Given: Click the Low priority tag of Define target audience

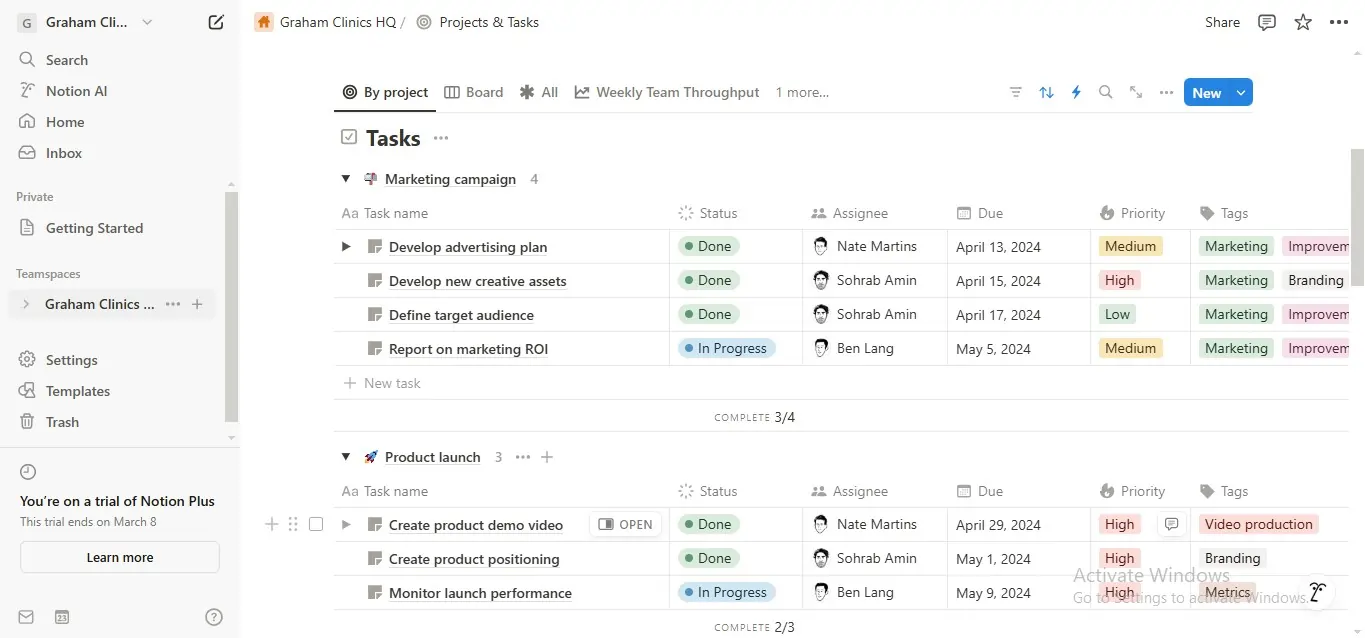Looking at the screenshot, I should pos(1117,314).
